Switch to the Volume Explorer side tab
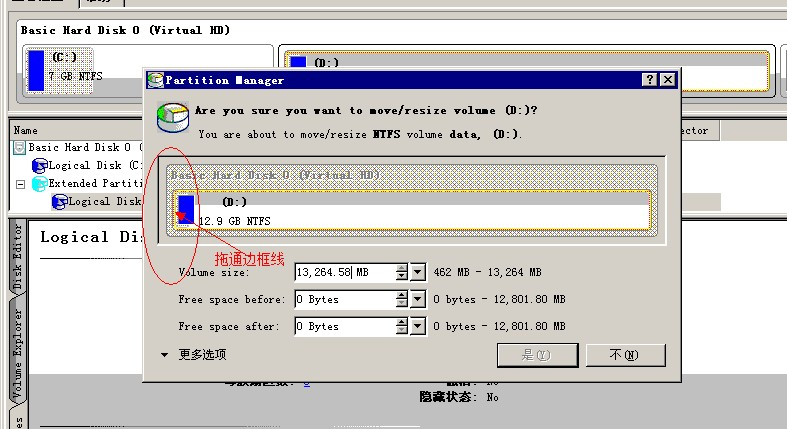787x429 pixels. pyautogui.click(x=18, y=352)
